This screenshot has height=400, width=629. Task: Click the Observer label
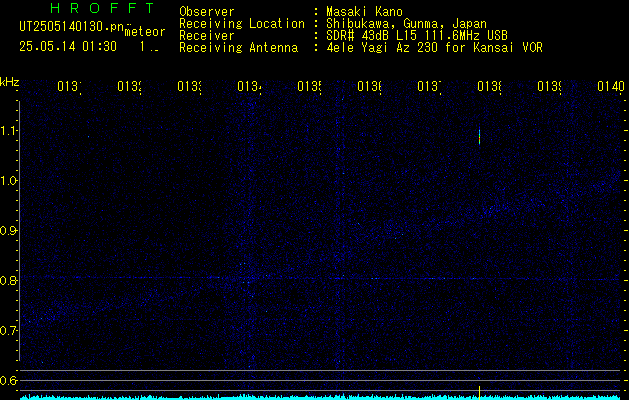(x=207, y=12)
